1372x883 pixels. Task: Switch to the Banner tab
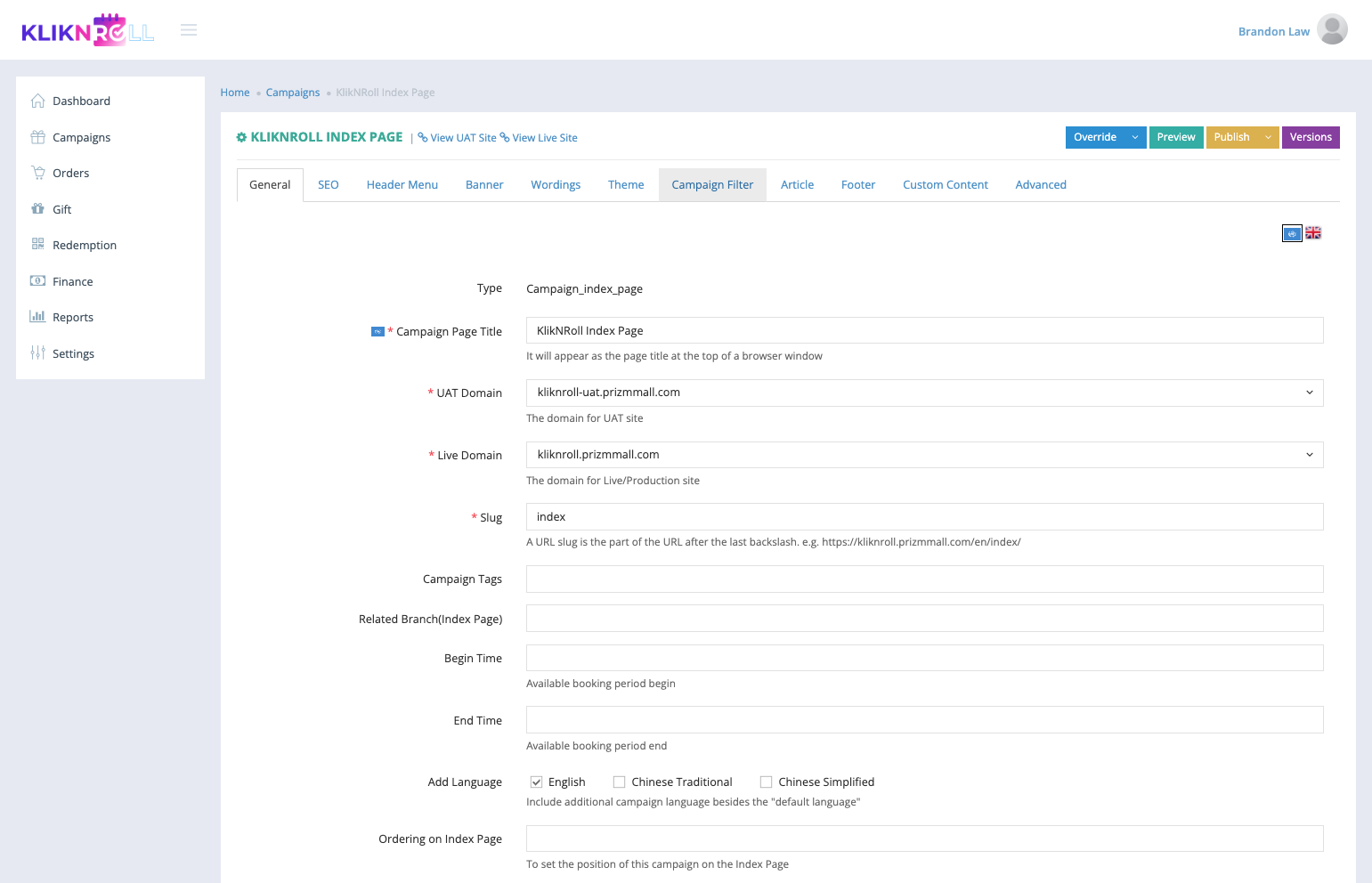pyautogui.click(x=484, y=185)
